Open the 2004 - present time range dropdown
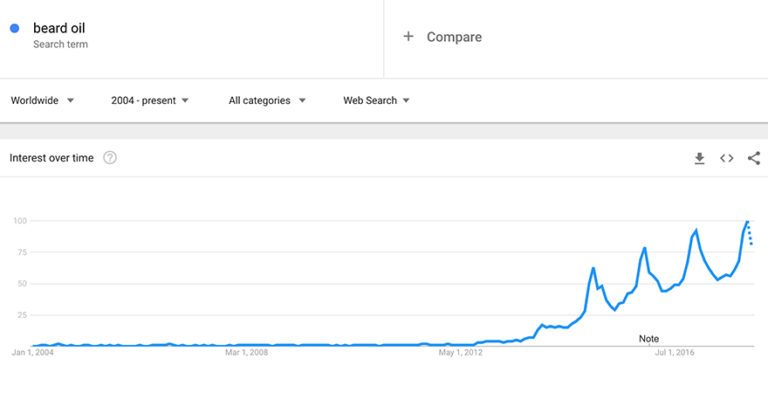Image resolution: width=768 pixels, height=393 pixels. pos(149,100)
